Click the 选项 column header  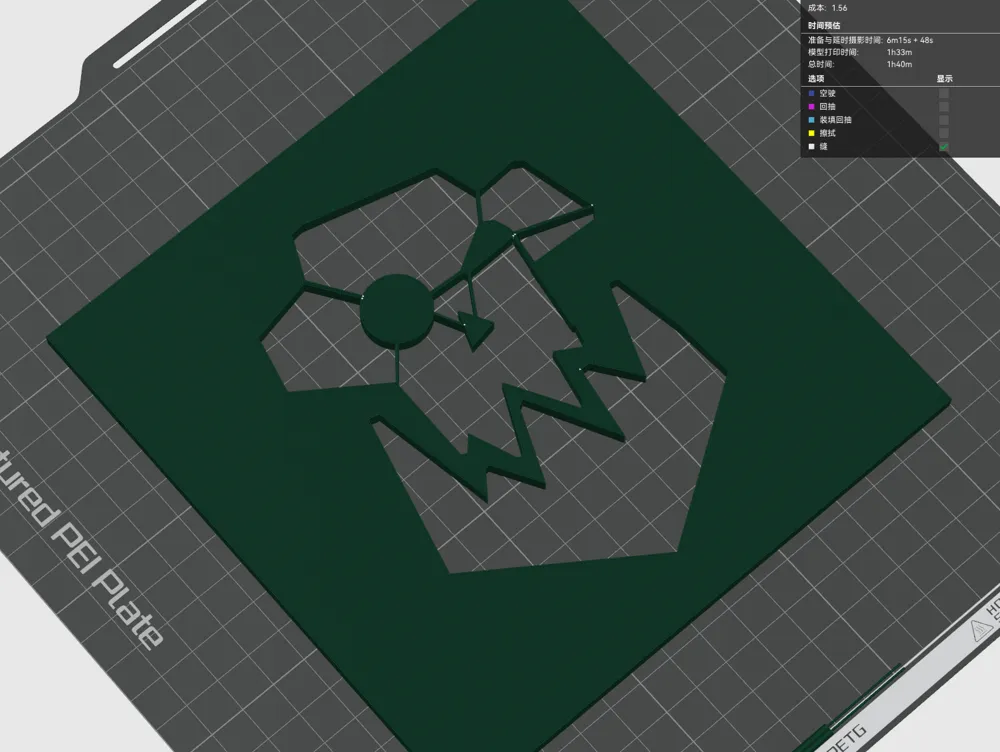tap(816, 78)
